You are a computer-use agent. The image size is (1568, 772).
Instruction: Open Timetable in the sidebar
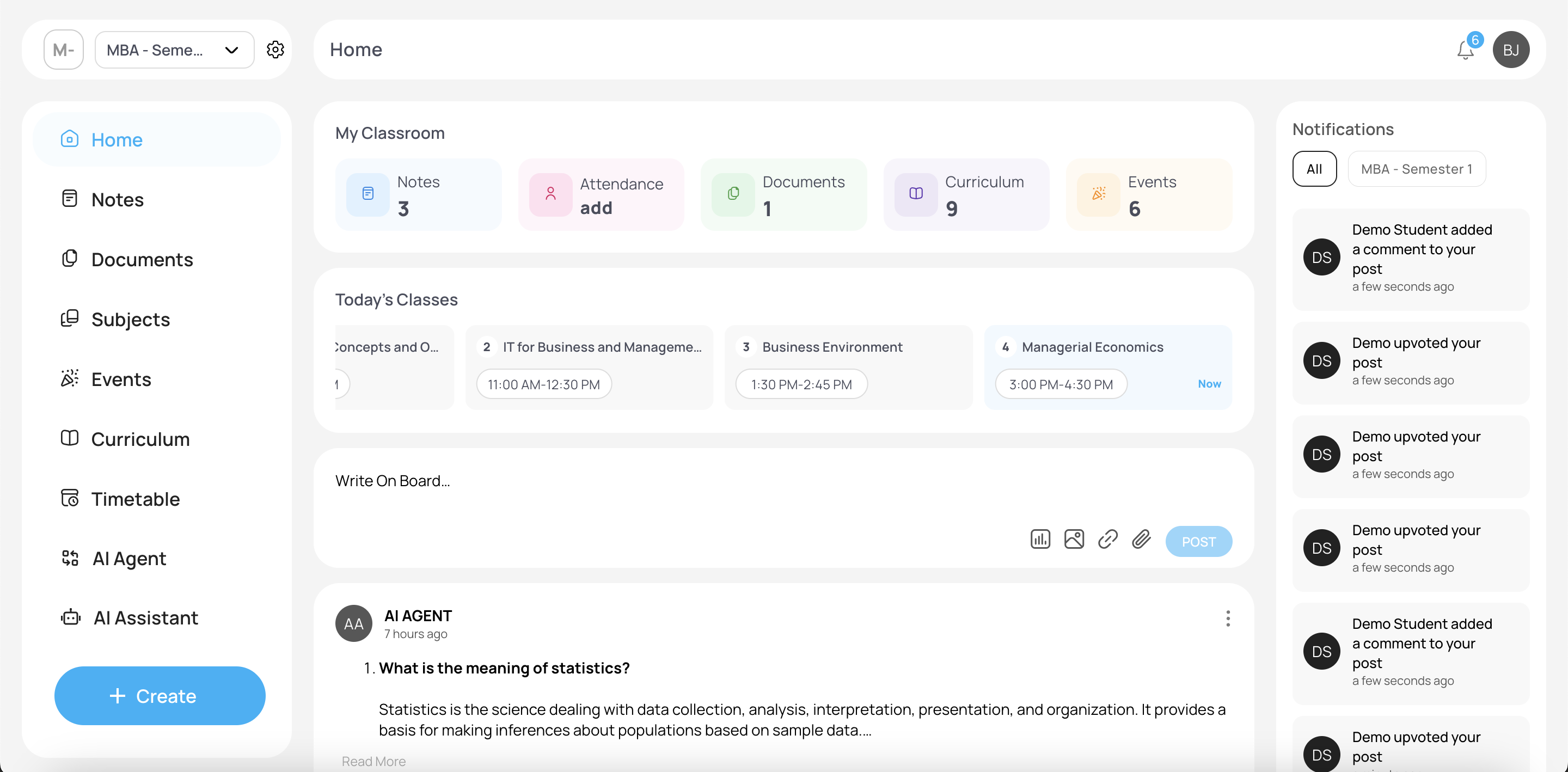click(x=156, y=499)
